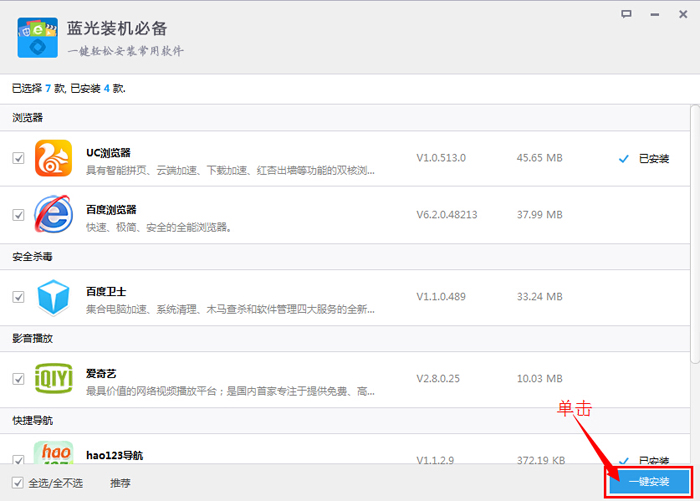The width and height of the screenshot is (700, 501).
Task: Select the 百度卫士 title text
Action: click(x=106, y=292)
